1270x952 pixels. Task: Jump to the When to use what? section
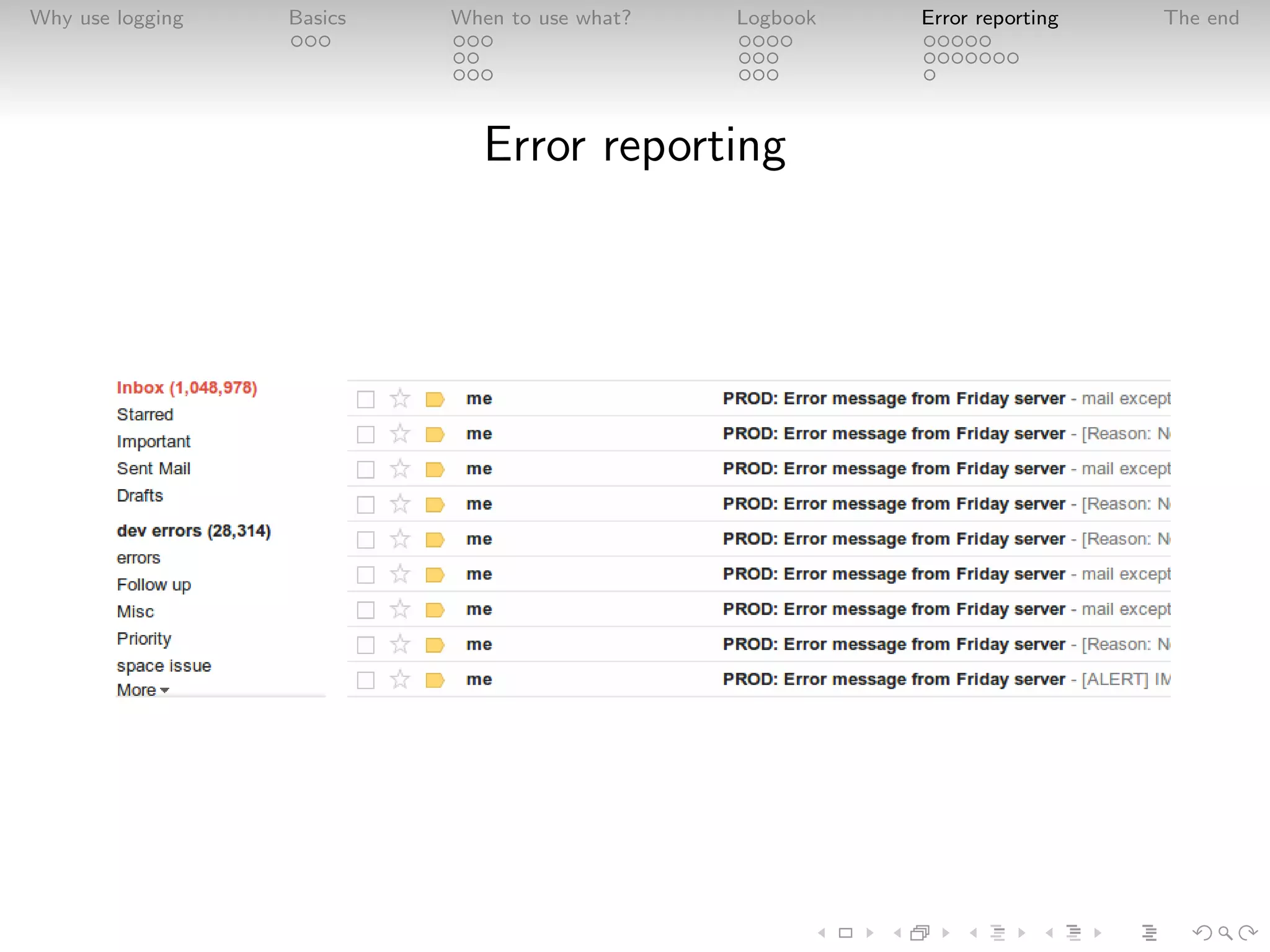pos(541,18)
